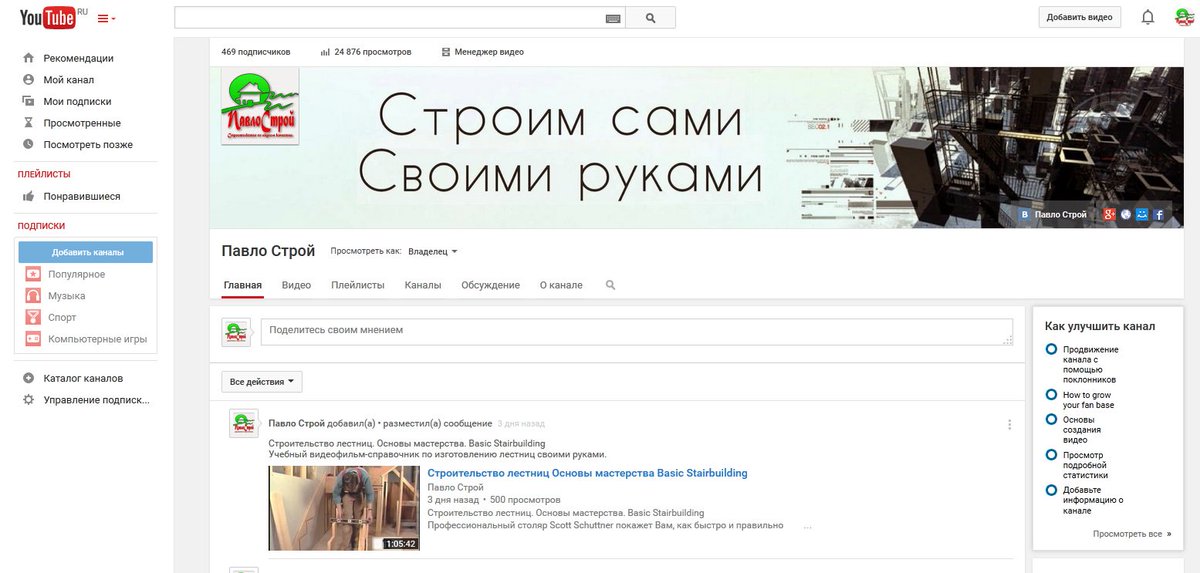Click the star icon beside Популярное

(32, 275)
